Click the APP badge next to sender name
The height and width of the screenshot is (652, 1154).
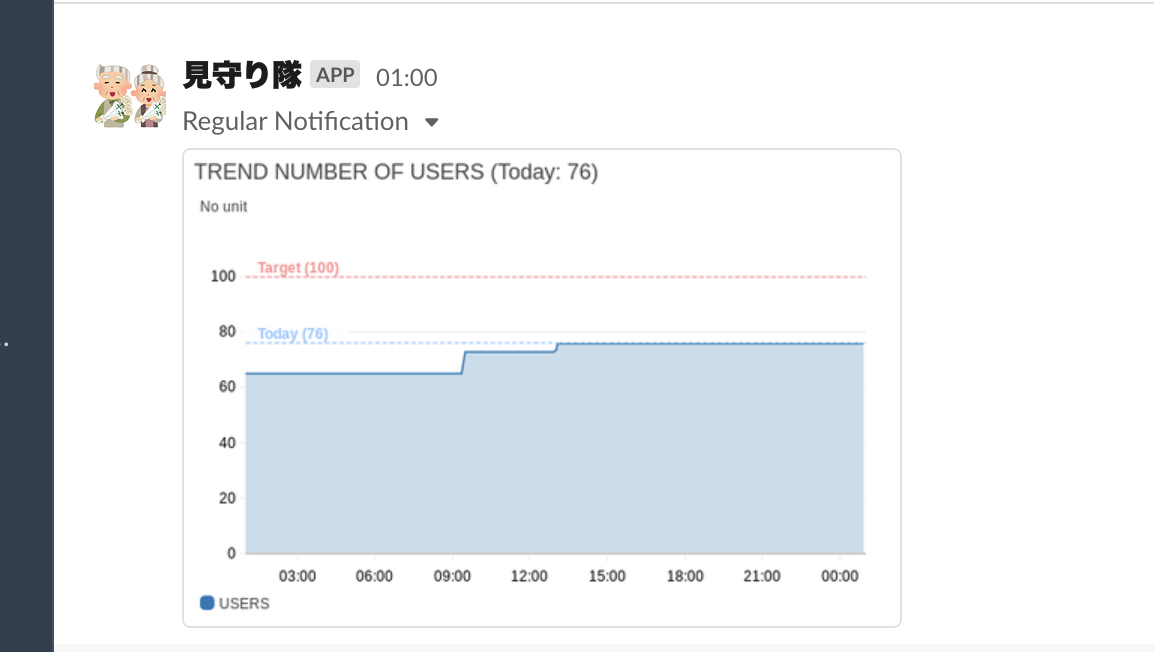335,75
